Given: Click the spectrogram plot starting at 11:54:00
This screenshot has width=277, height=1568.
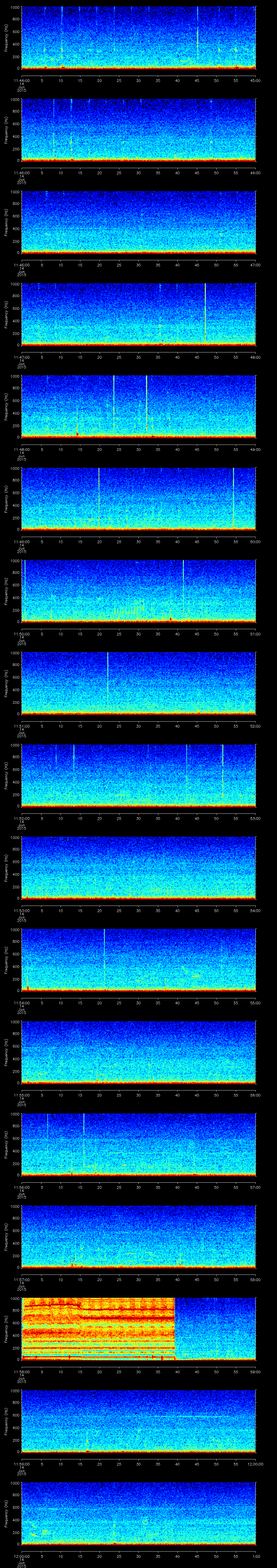Looking at the screenshot, I should tap(138, 960).
